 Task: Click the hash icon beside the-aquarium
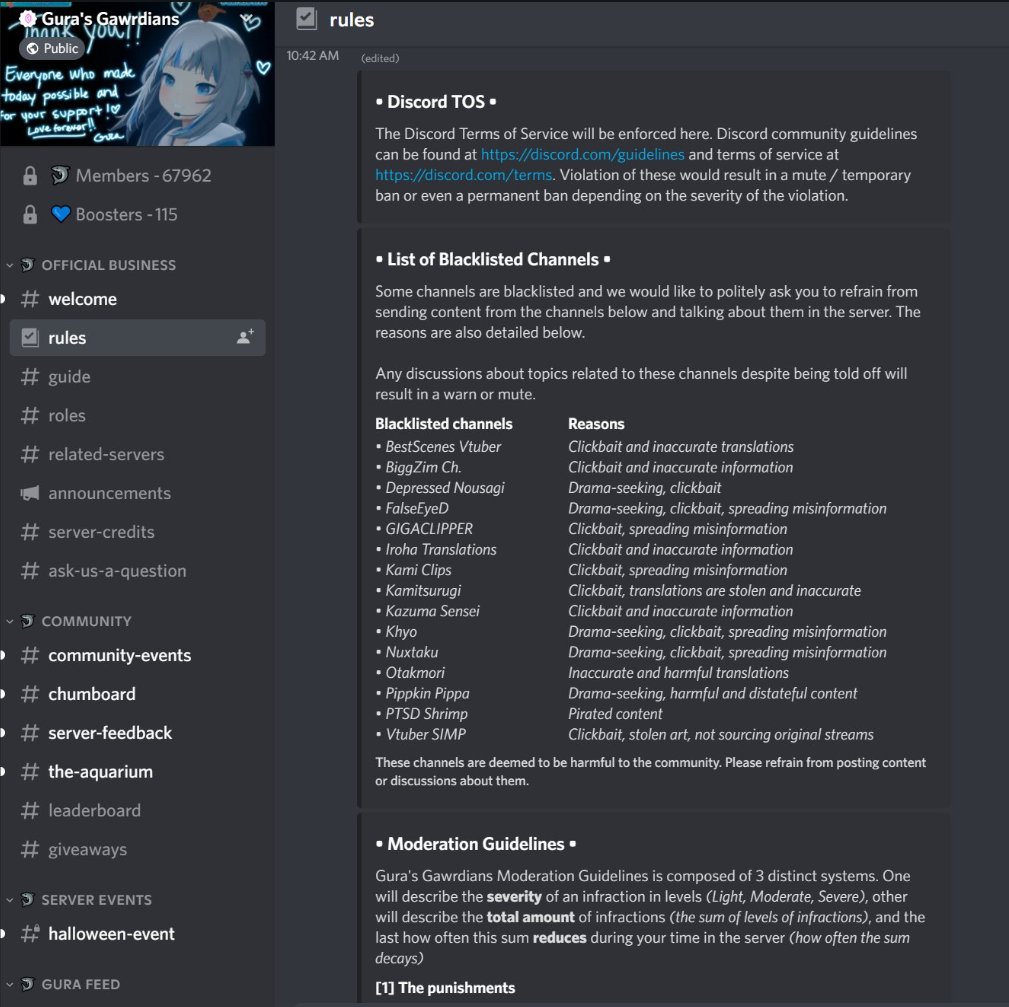tap(30, 771)
